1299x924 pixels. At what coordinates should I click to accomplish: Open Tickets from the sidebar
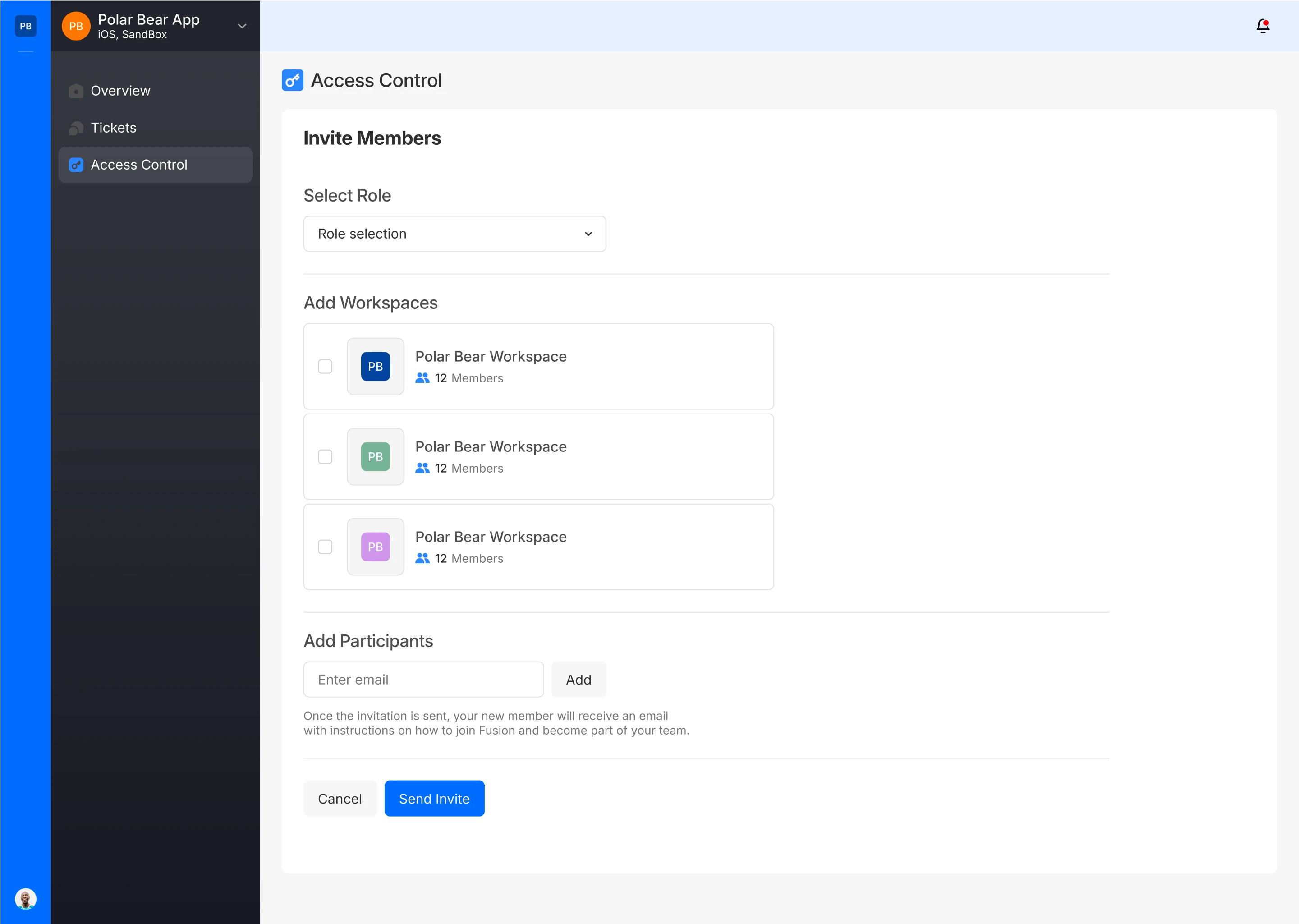pyautogui.click(x=113, y=128)
